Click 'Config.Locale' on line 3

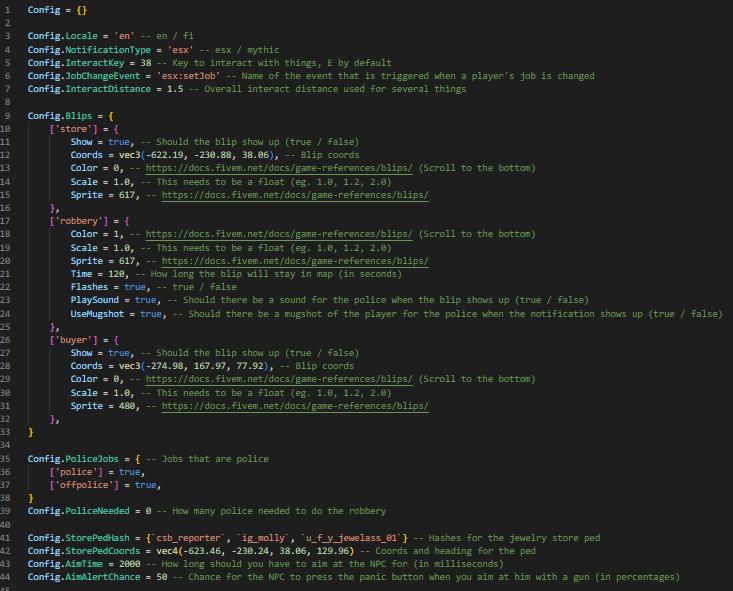click(x=63, y=36)
